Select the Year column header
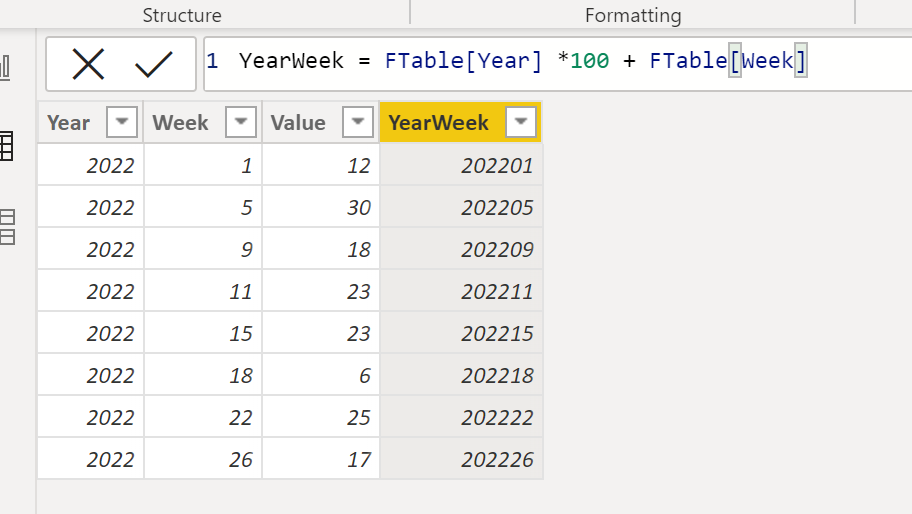 (x=91, y=122)
